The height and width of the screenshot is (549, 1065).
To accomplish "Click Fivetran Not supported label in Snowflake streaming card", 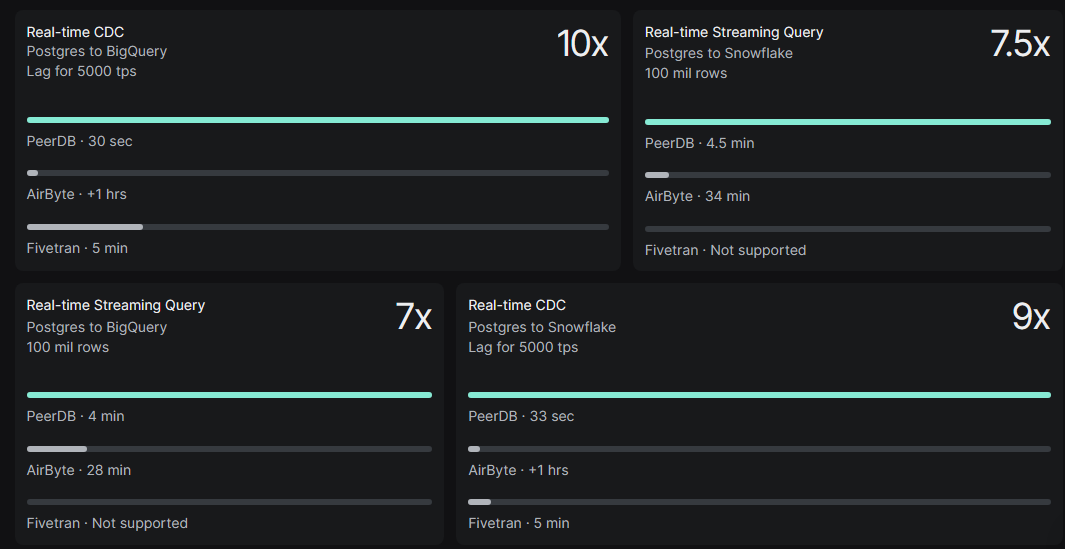I will tap(725, 250).
